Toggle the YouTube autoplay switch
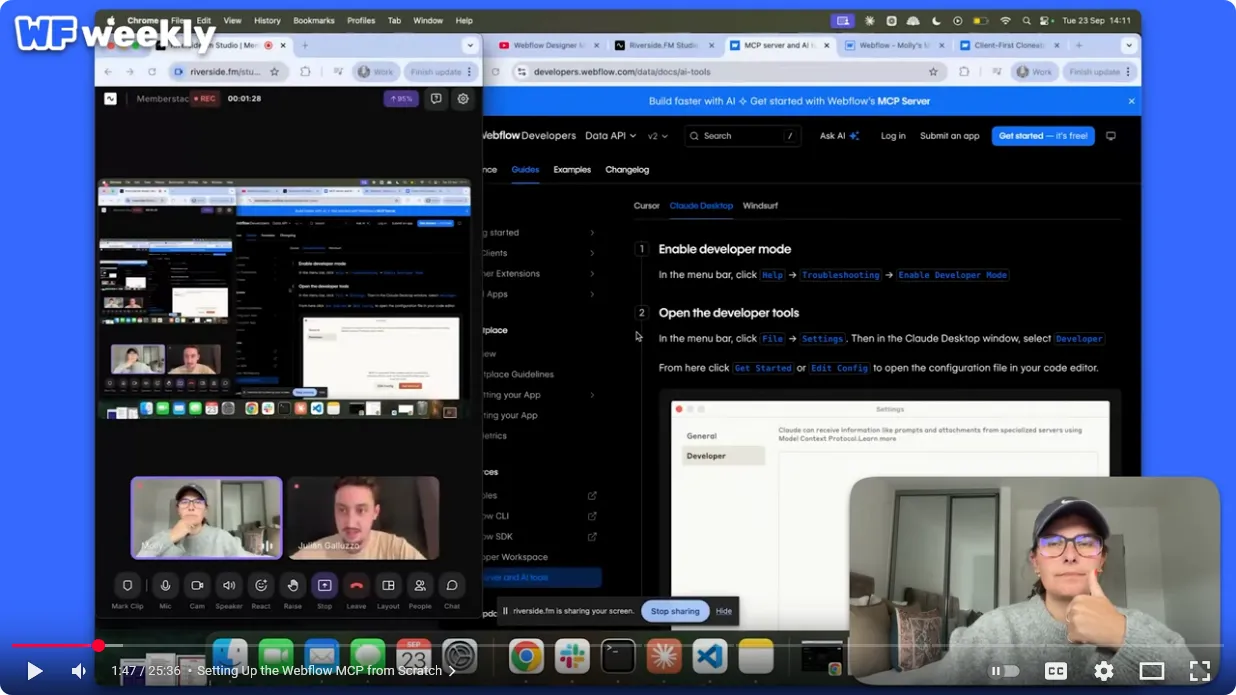The image size is (1236, 695). (x=1004, y=671)
